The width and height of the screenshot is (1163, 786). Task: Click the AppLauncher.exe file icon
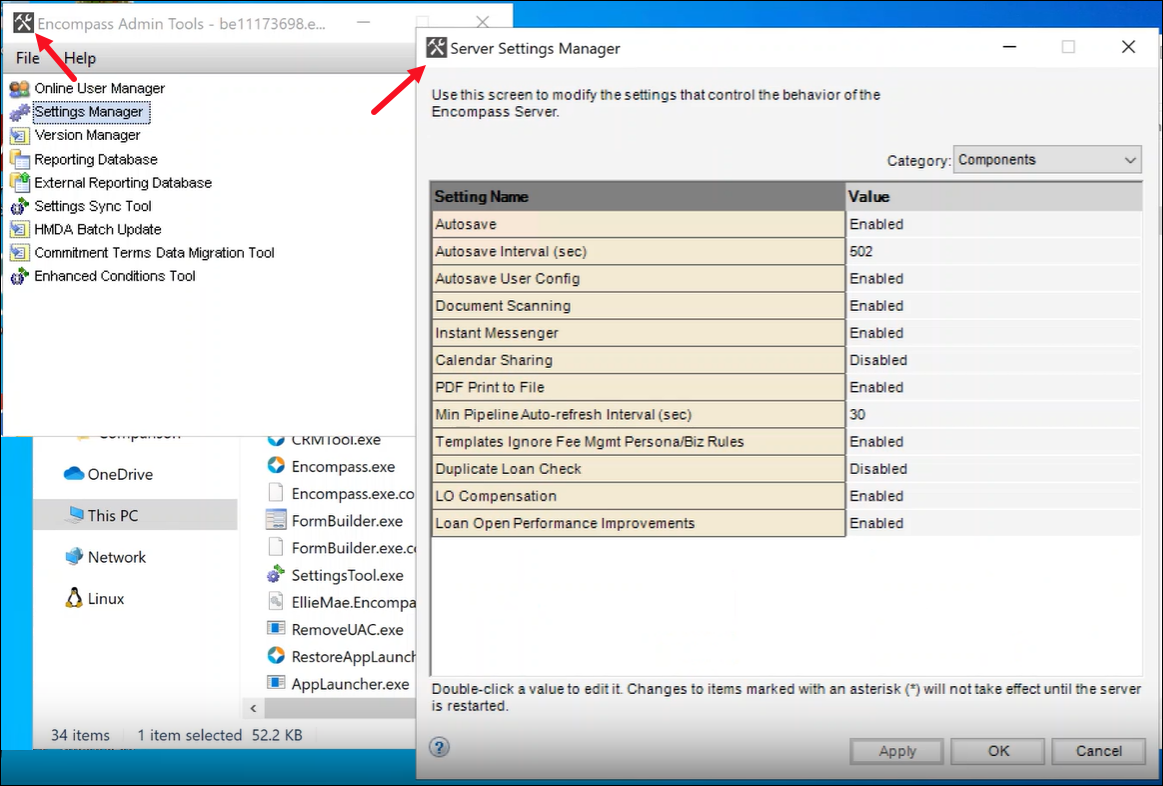pyautogui.click(x=276, y=683)
